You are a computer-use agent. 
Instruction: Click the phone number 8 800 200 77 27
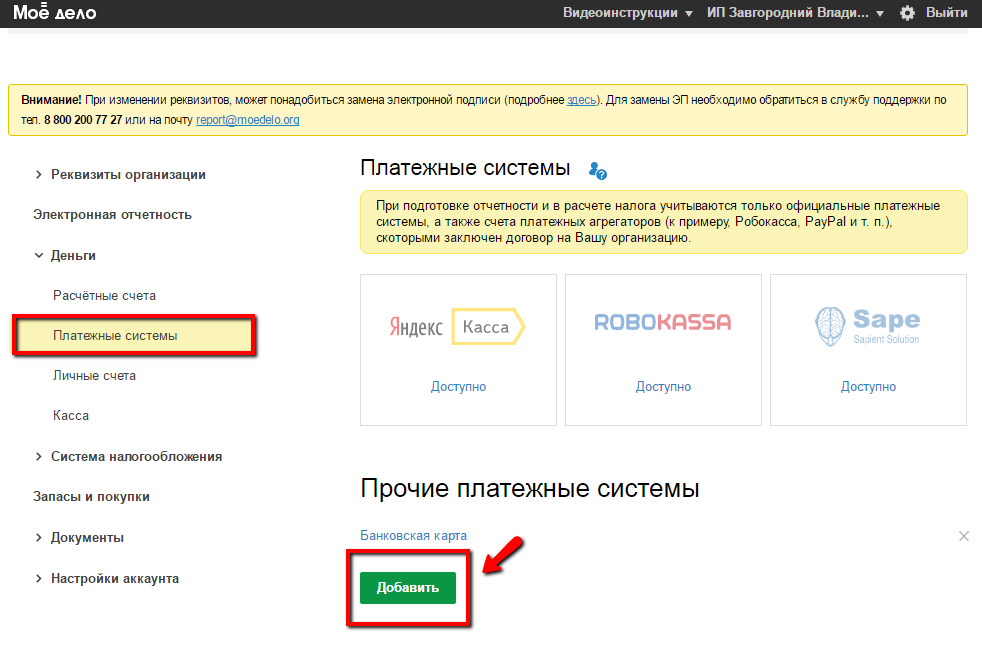[x=83, y=120]
